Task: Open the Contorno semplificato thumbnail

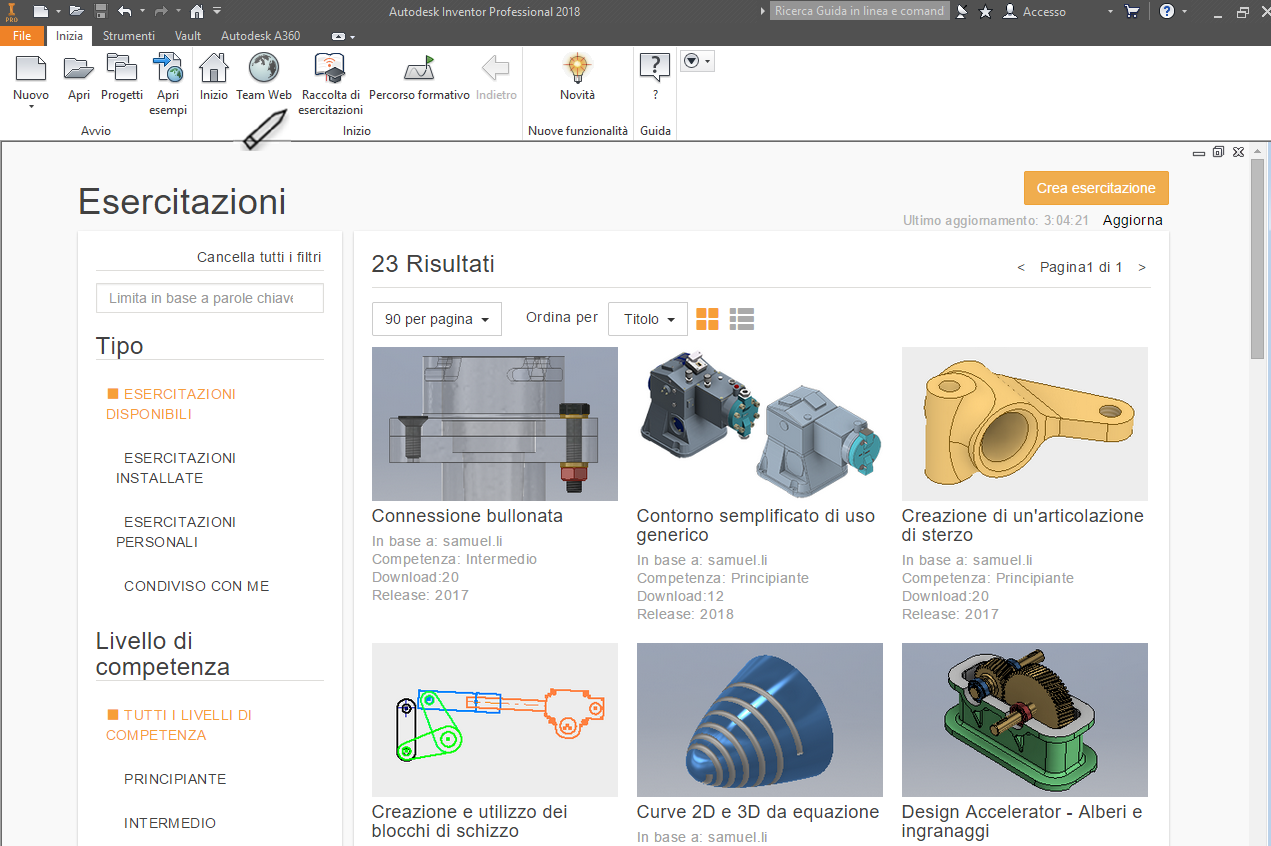Action: (760, 424)
